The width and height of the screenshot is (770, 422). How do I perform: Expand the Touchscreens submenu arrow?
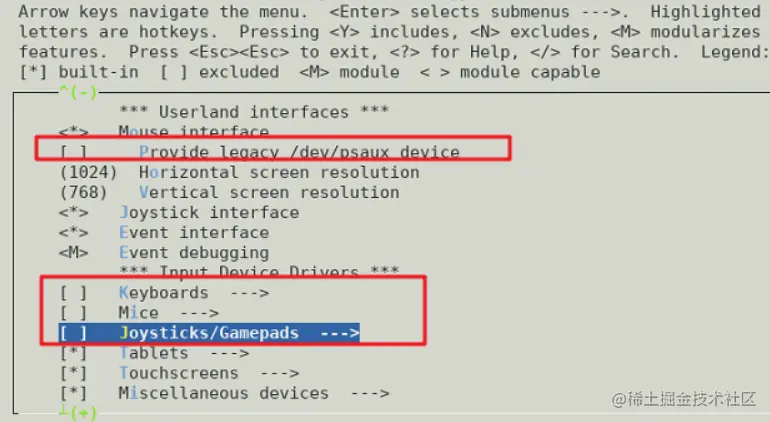279,373
